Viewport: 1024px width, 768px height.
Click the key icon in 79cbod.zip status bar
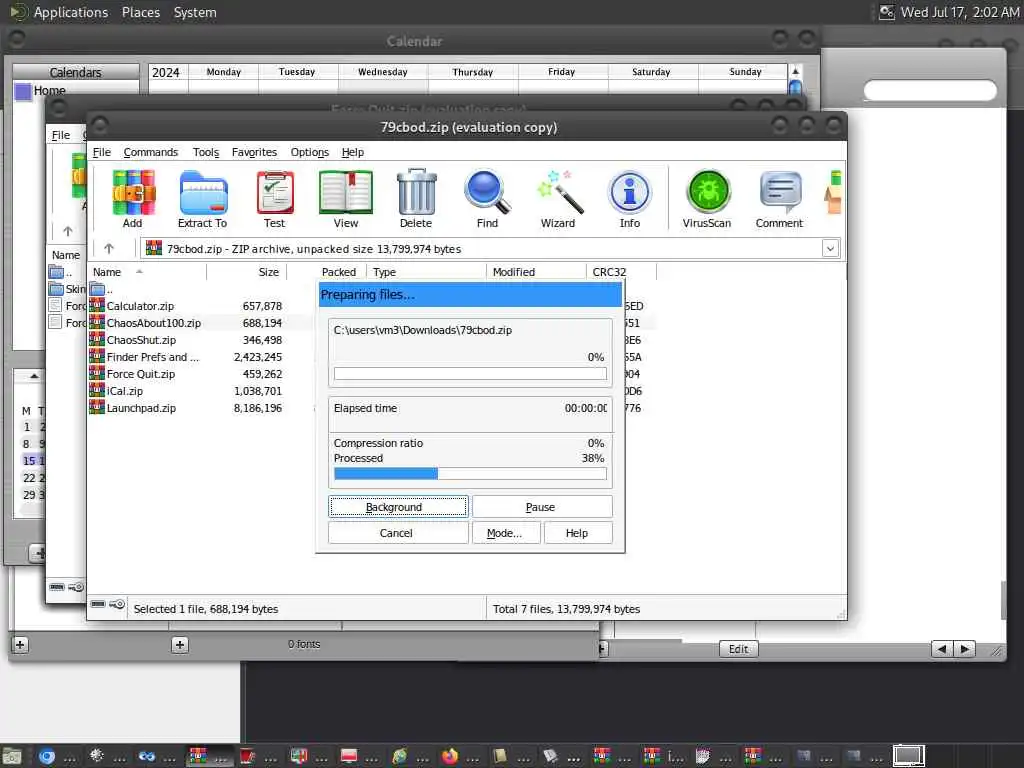coord(118,604)
